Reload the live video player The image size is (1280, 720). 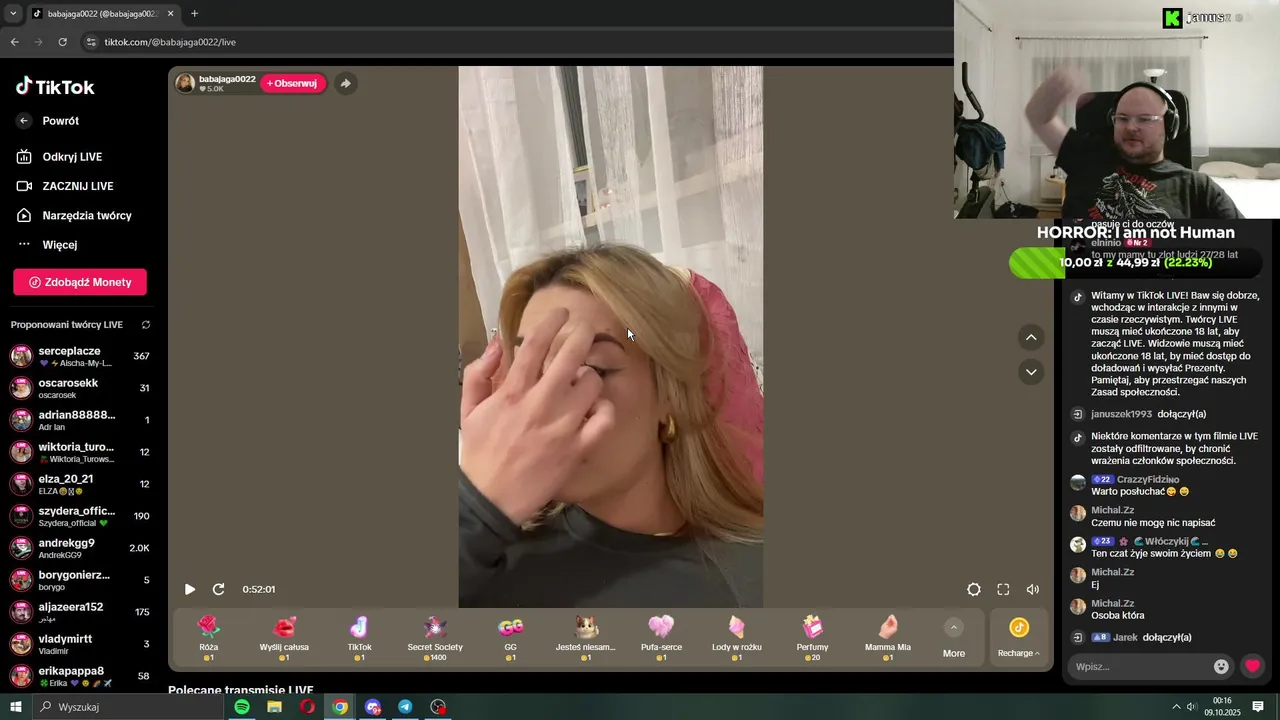[218, 589]
